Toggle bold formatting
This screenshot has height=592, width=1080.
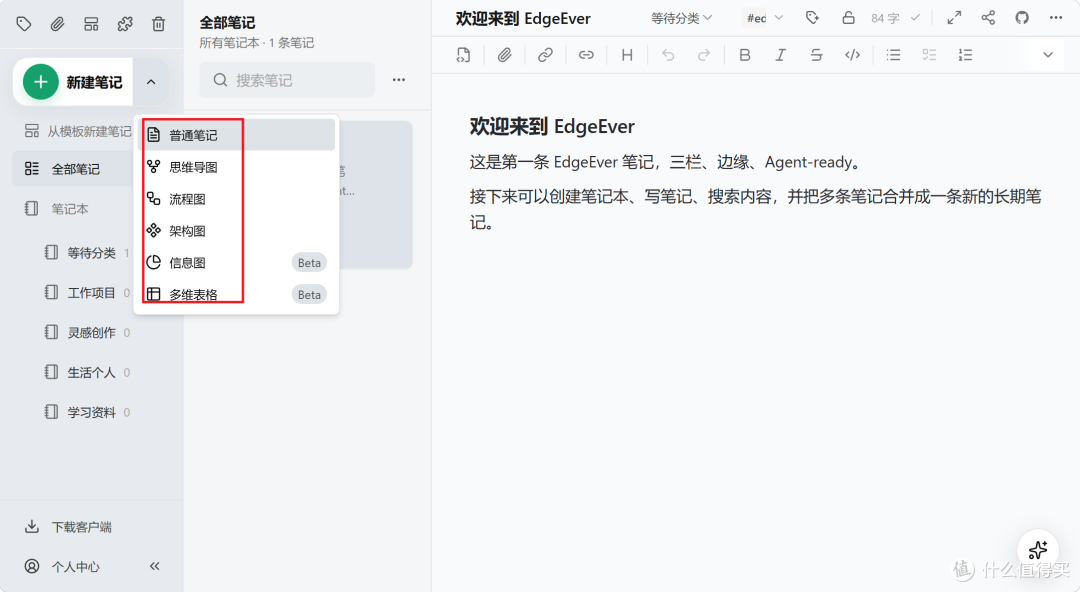[x=745, y=55]
